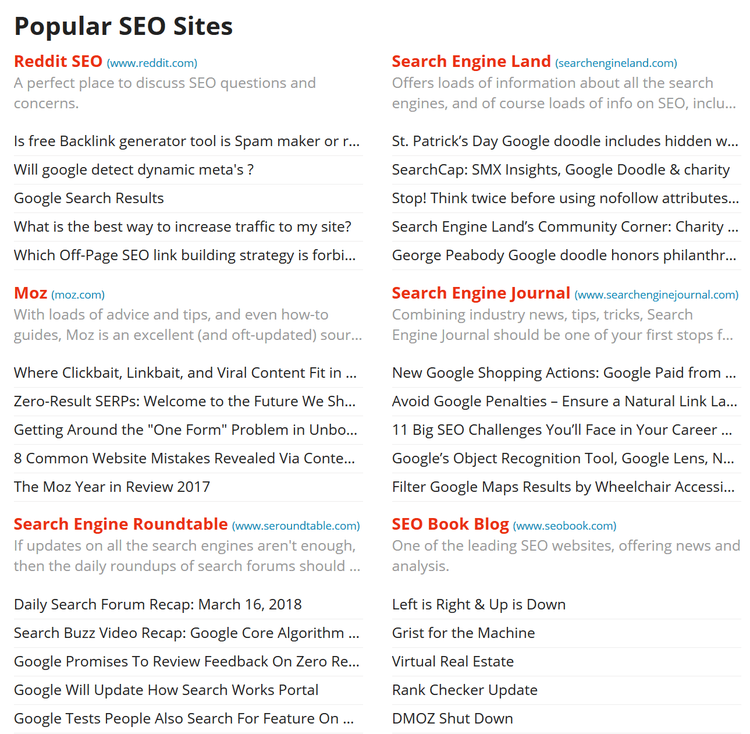Open the SEO Book Blog heading
Screen dimensions: 750x734
click(x=450, y=524)
